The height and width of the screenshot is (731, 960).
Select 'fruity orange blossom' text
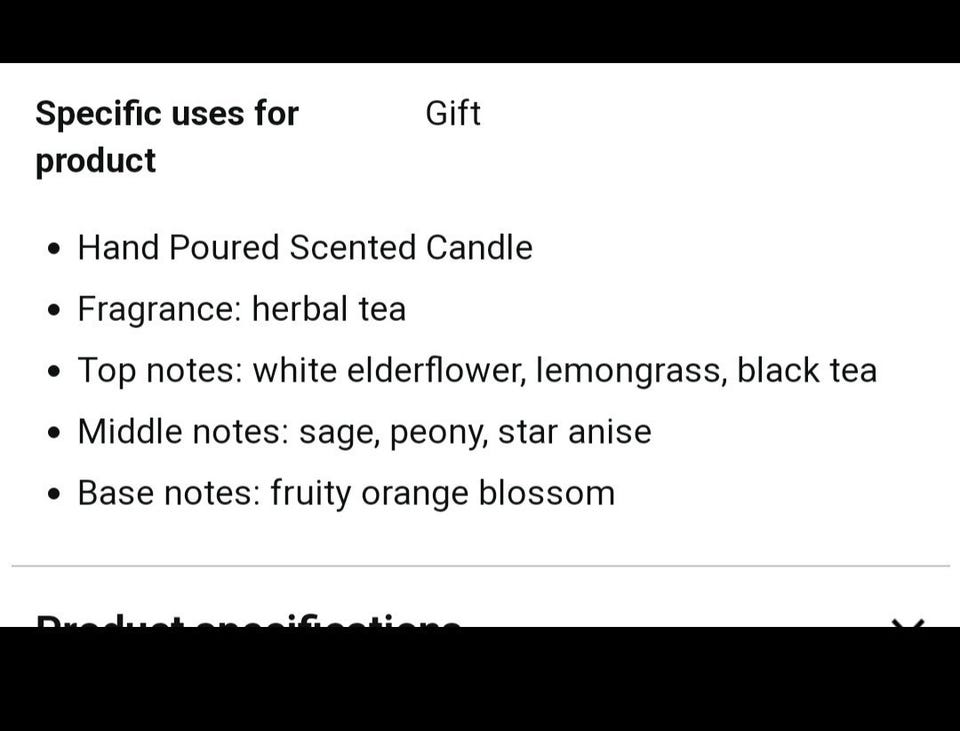point(442,494)
